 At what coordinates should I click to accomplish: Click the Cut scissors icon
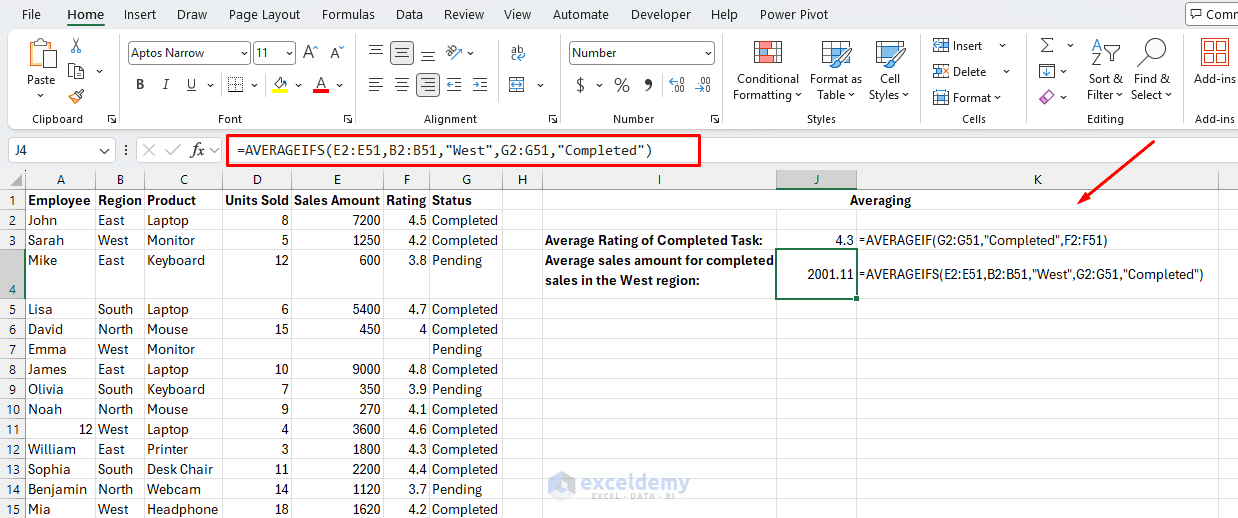pyautogui.click(x=75, y=46)
